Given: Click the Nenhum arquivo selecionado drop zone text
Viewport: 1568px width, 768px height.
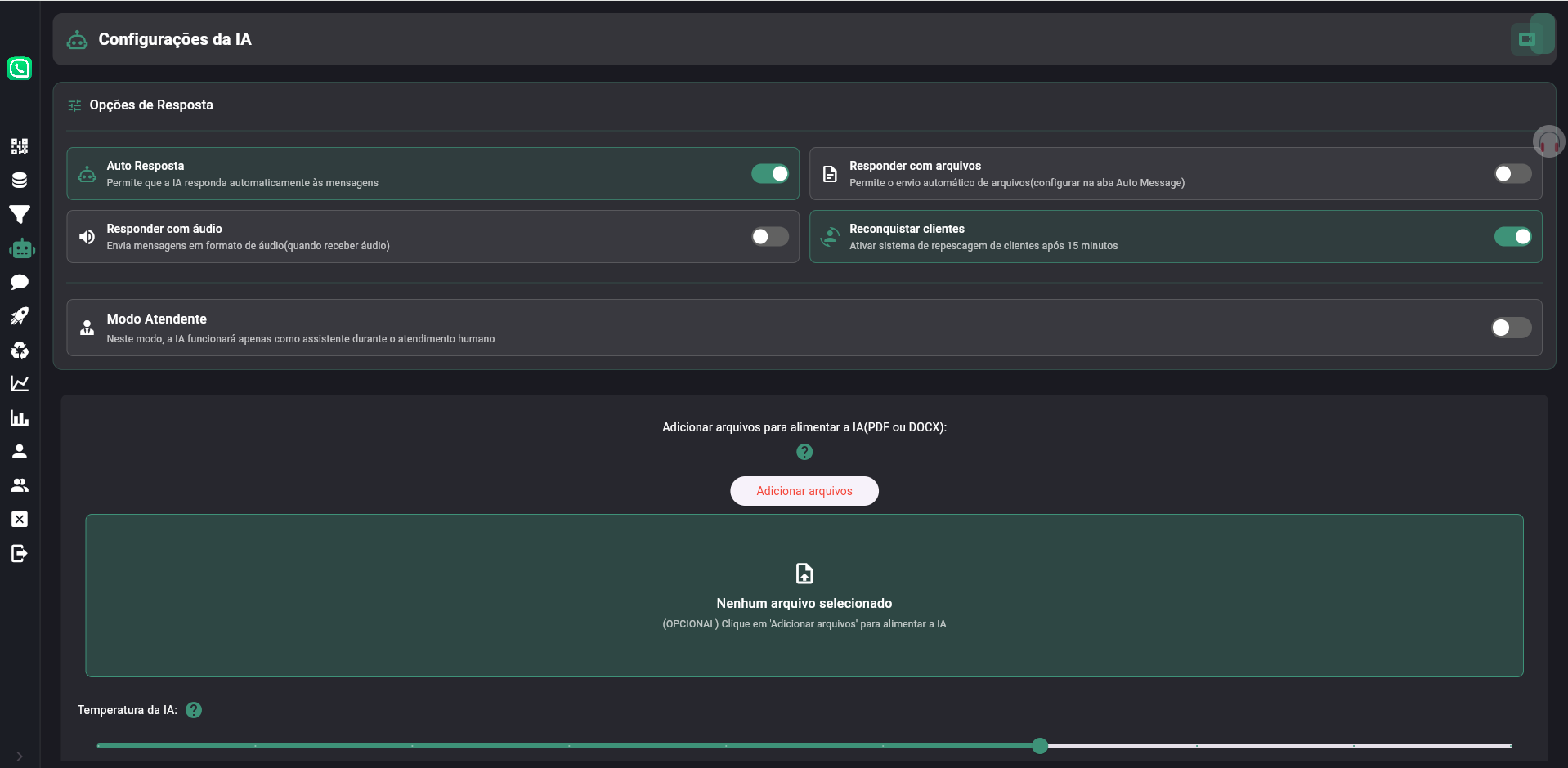Looking at the screenshot, I should 804,603.
